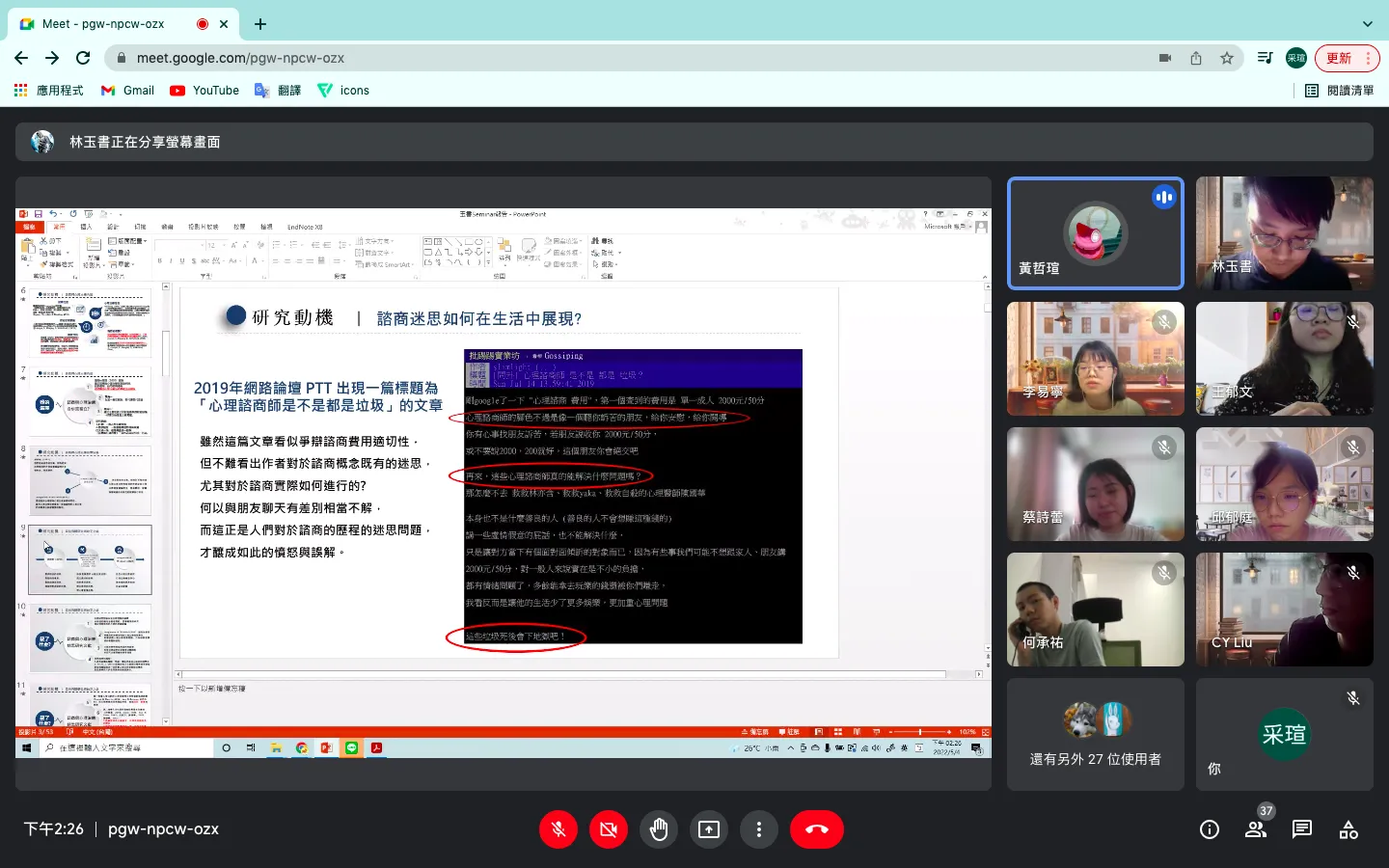Click 何承祐 video tile

coord(1096,610)
